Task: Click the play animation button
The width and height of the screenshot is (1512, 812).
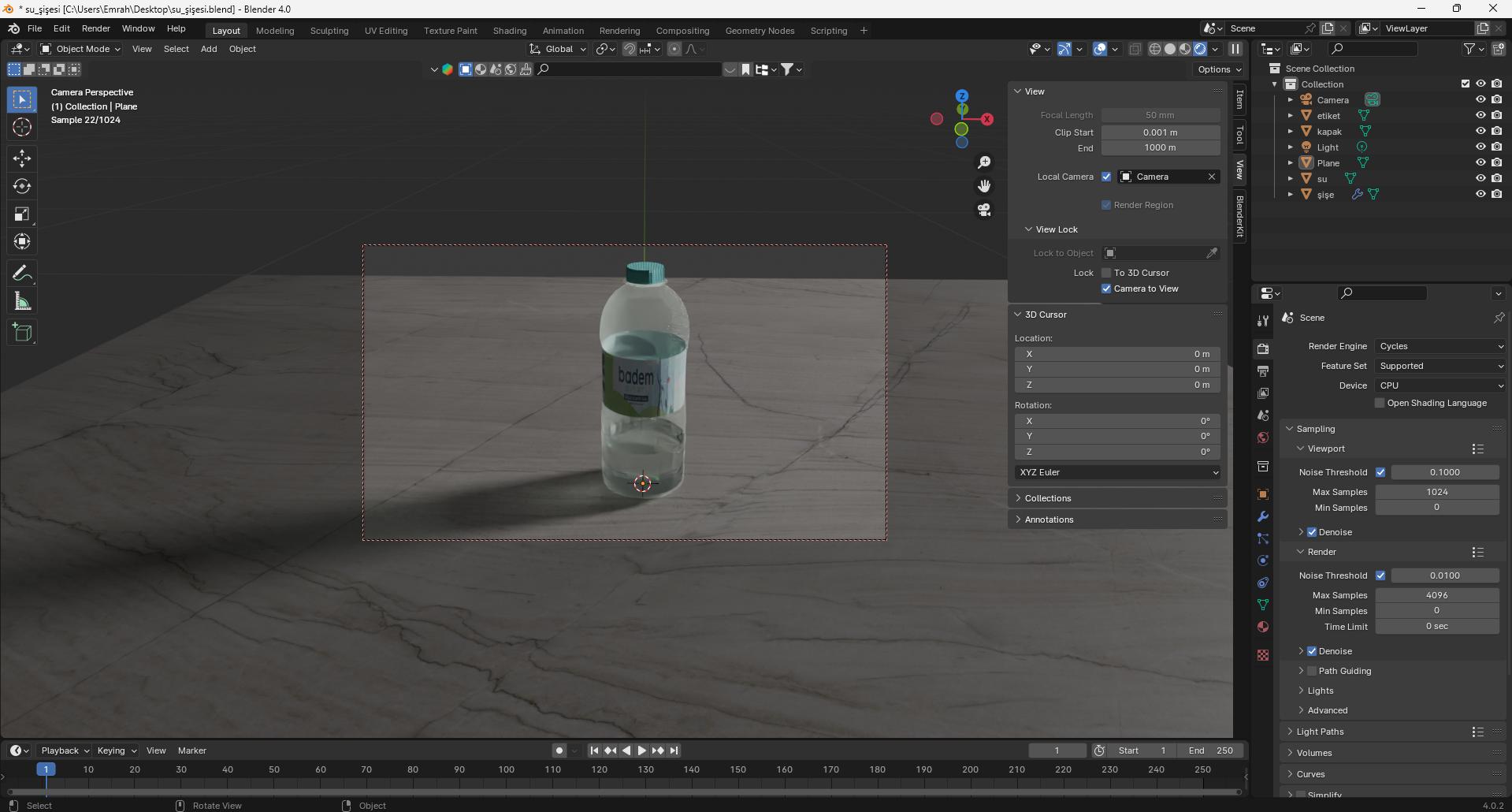Action: 641,751
